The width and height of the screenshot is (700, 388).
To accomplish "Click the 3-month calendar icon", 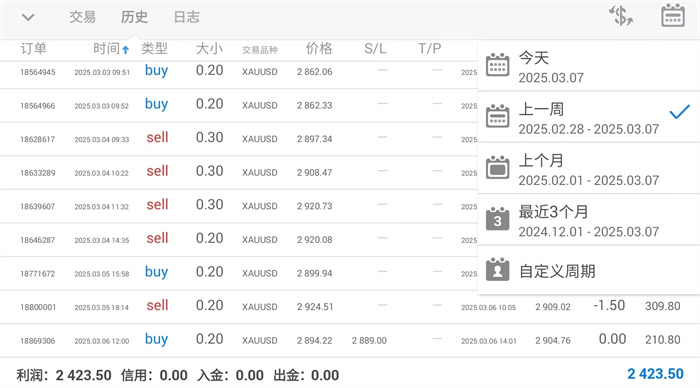I will [x=497, y=219].
